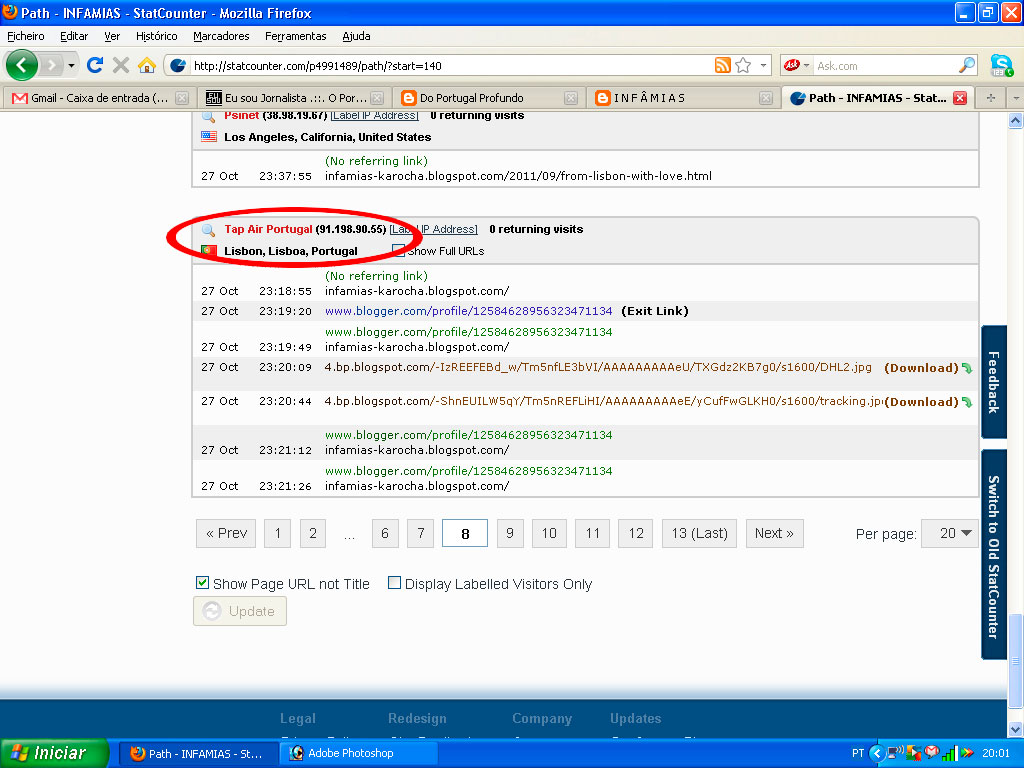Switch to the Eu sou Jornalista tab

[x=294, y=98]
